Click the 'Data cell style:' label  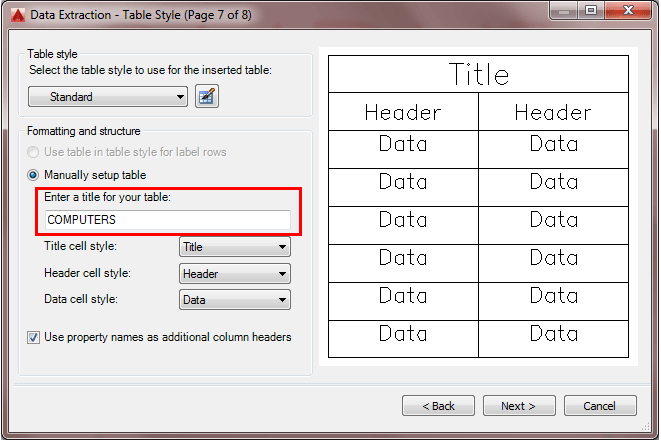81,299
